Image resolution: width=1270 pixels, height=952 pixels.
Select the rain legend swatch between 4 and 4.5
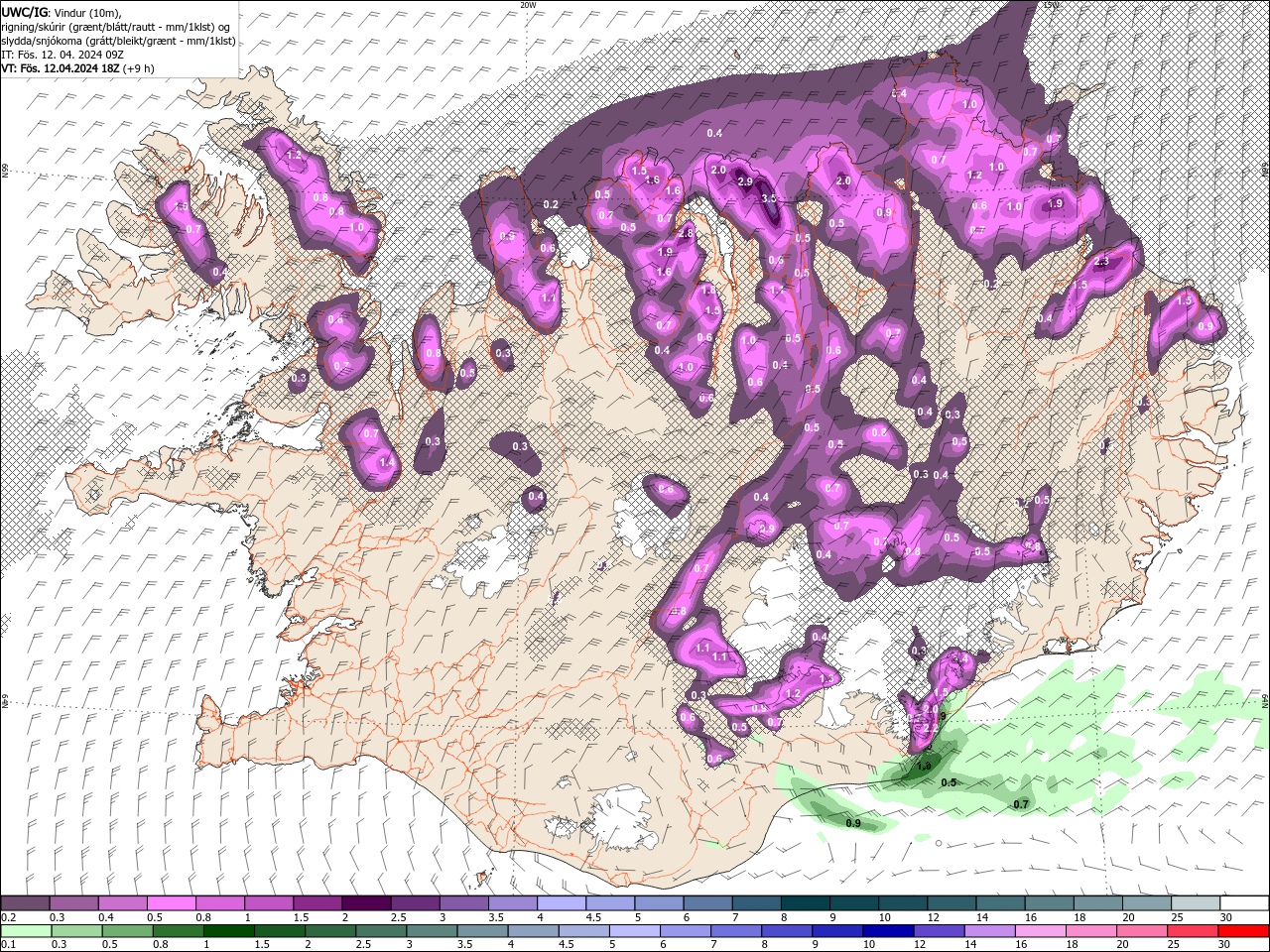point(534,931)
